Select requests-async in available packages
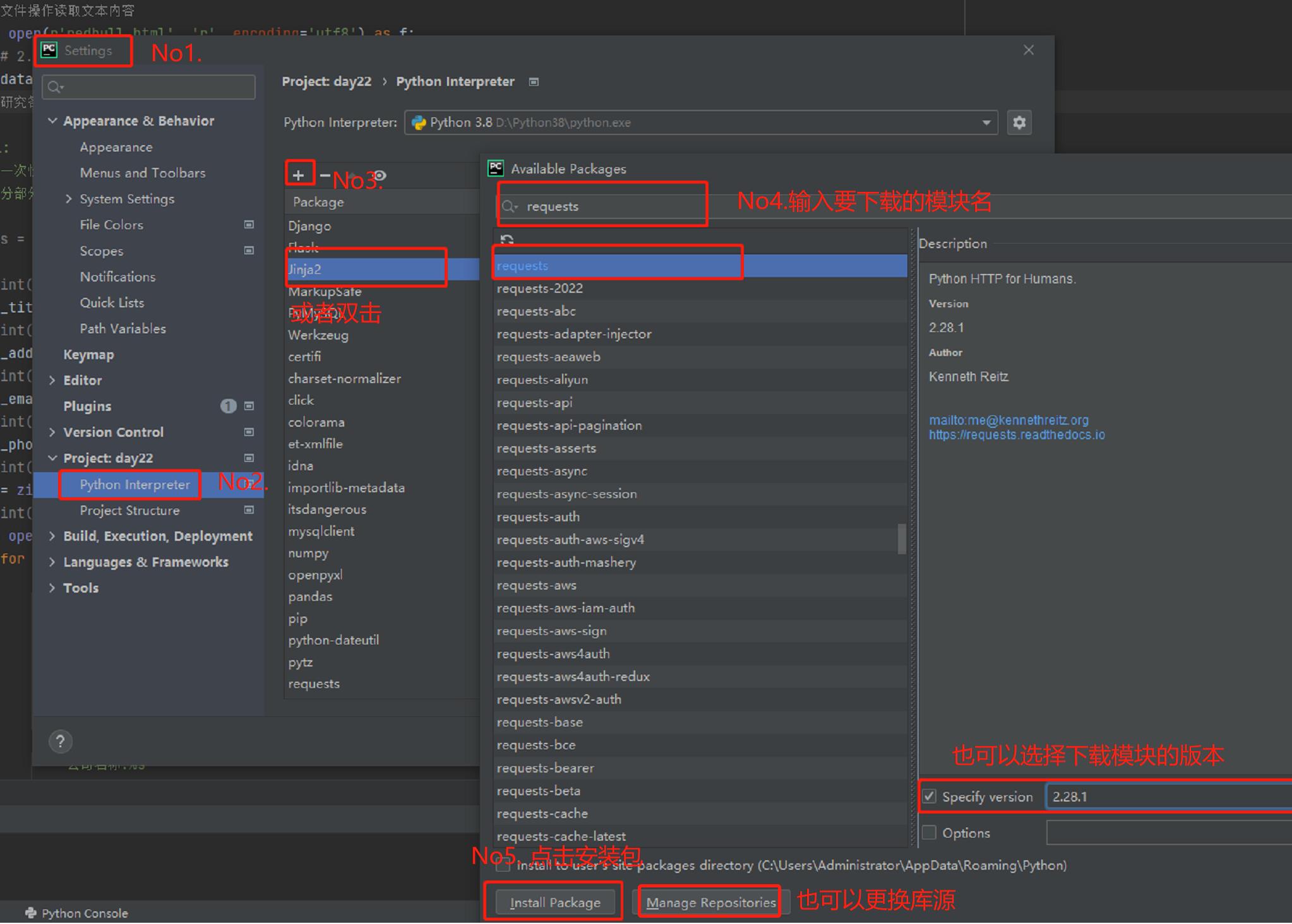 tap(700, 471)
